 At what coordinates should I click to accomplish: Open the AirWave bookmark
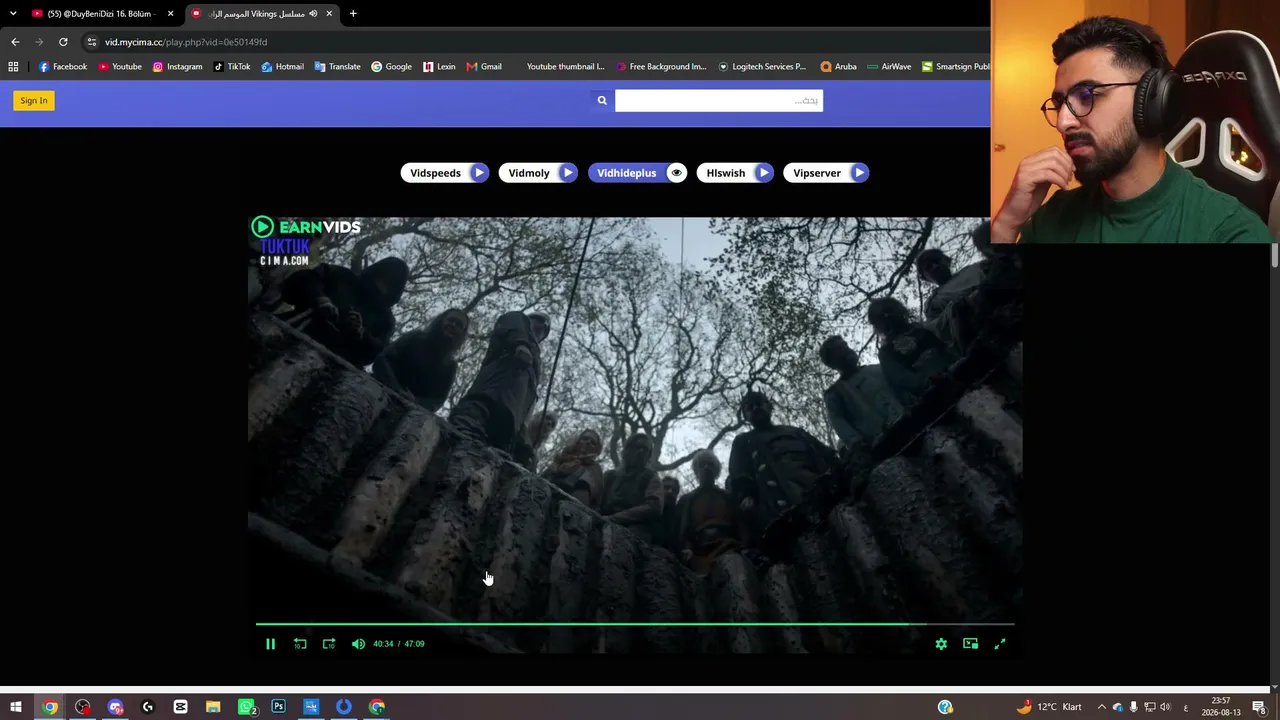(889, 67)
